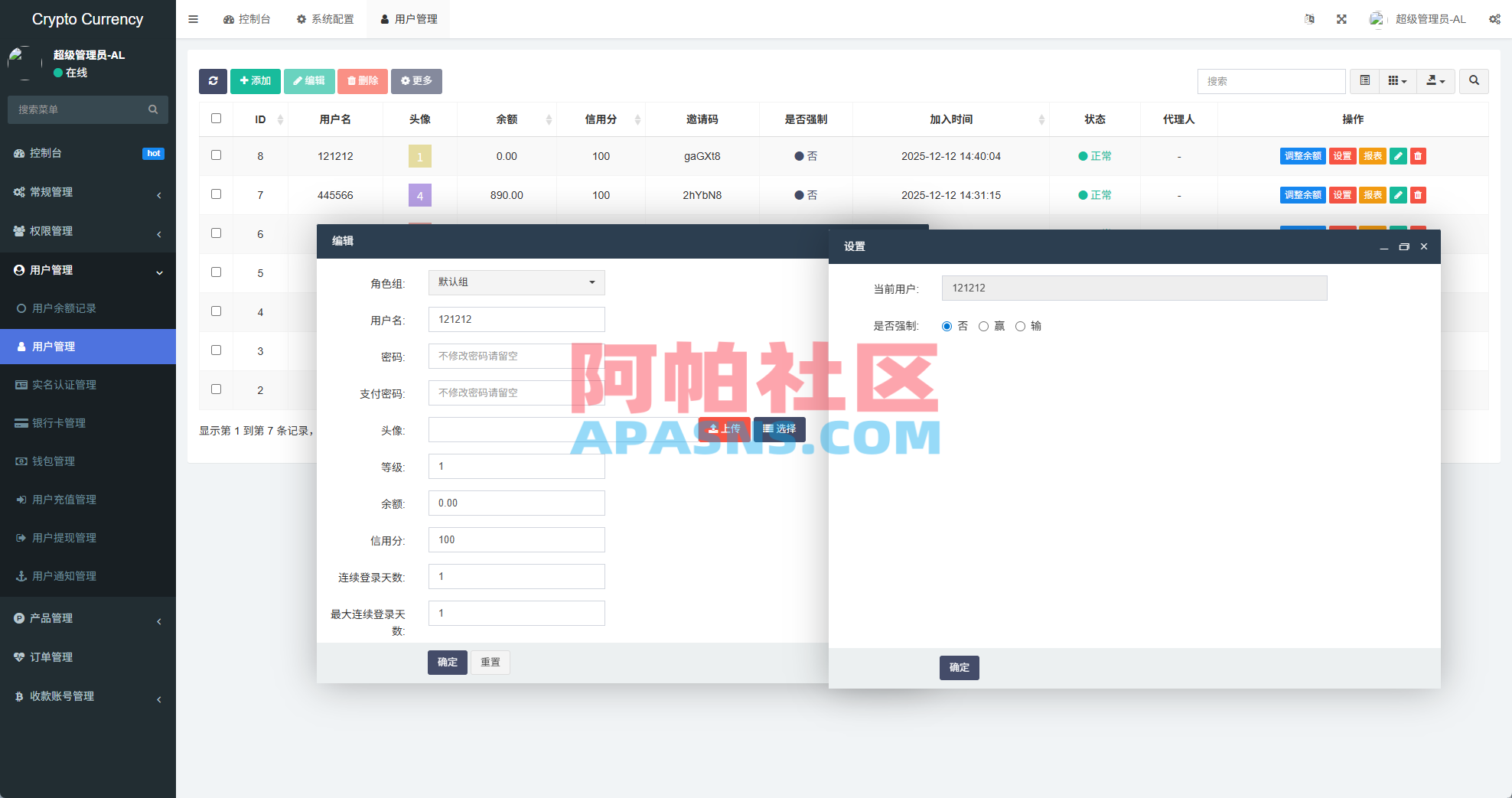Open 银行卡管理 in sidebar
The width and height of the screenshot is (1512, 798).
coord(88,423)
